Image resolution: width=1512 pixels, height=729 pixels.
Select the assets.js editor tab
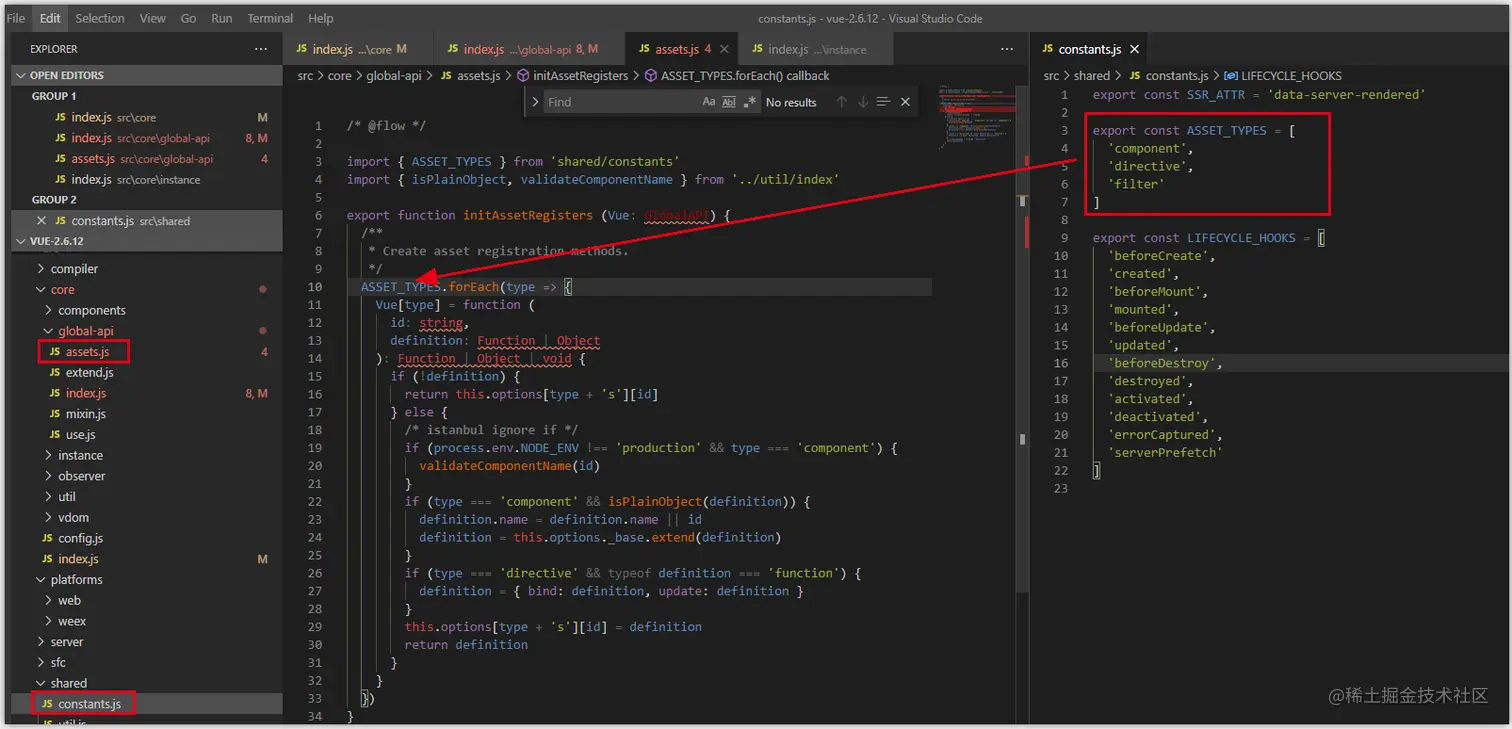683,49
